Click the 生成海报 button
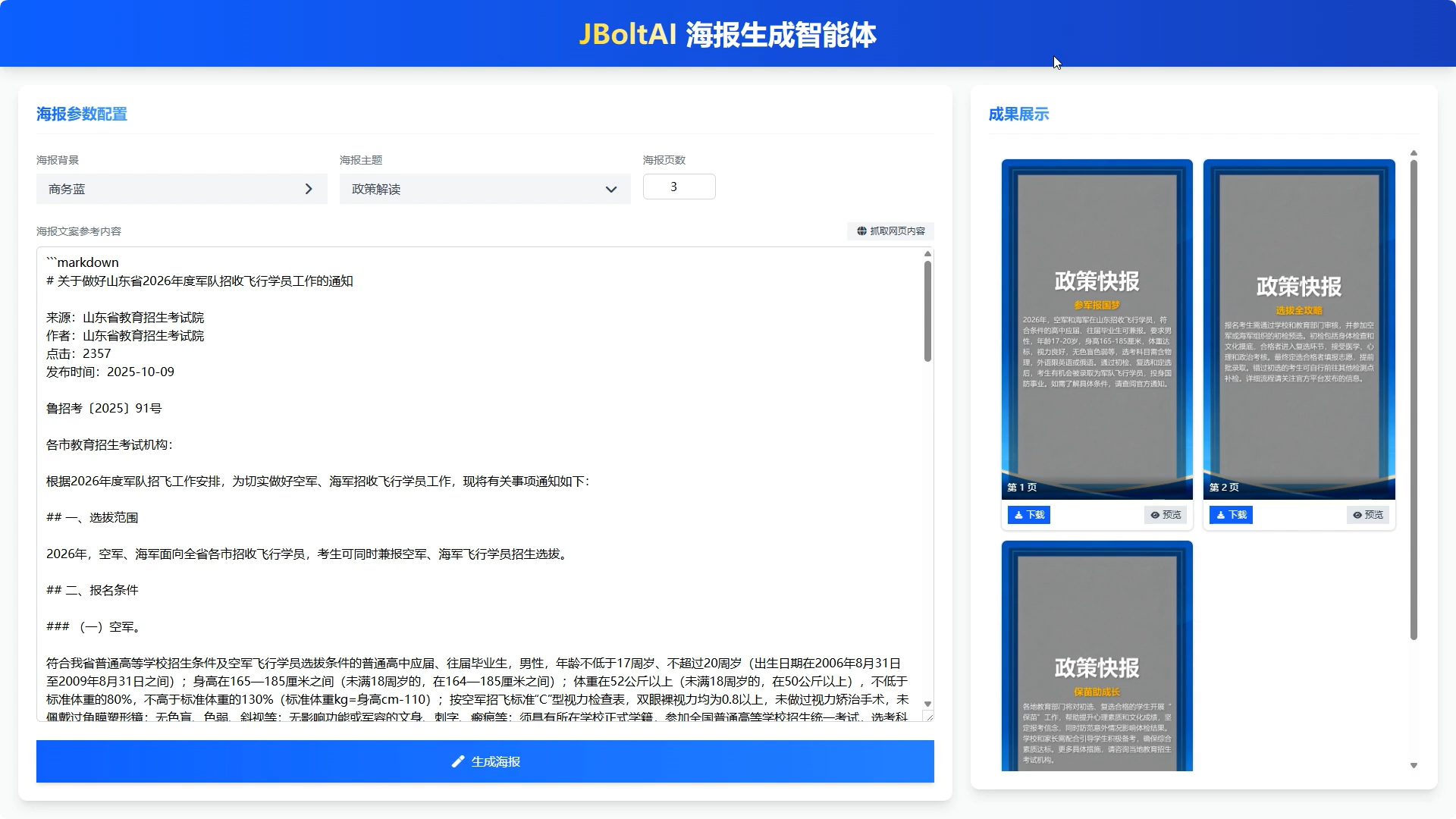Viewport: 1456px width, 819px height. 485,761
